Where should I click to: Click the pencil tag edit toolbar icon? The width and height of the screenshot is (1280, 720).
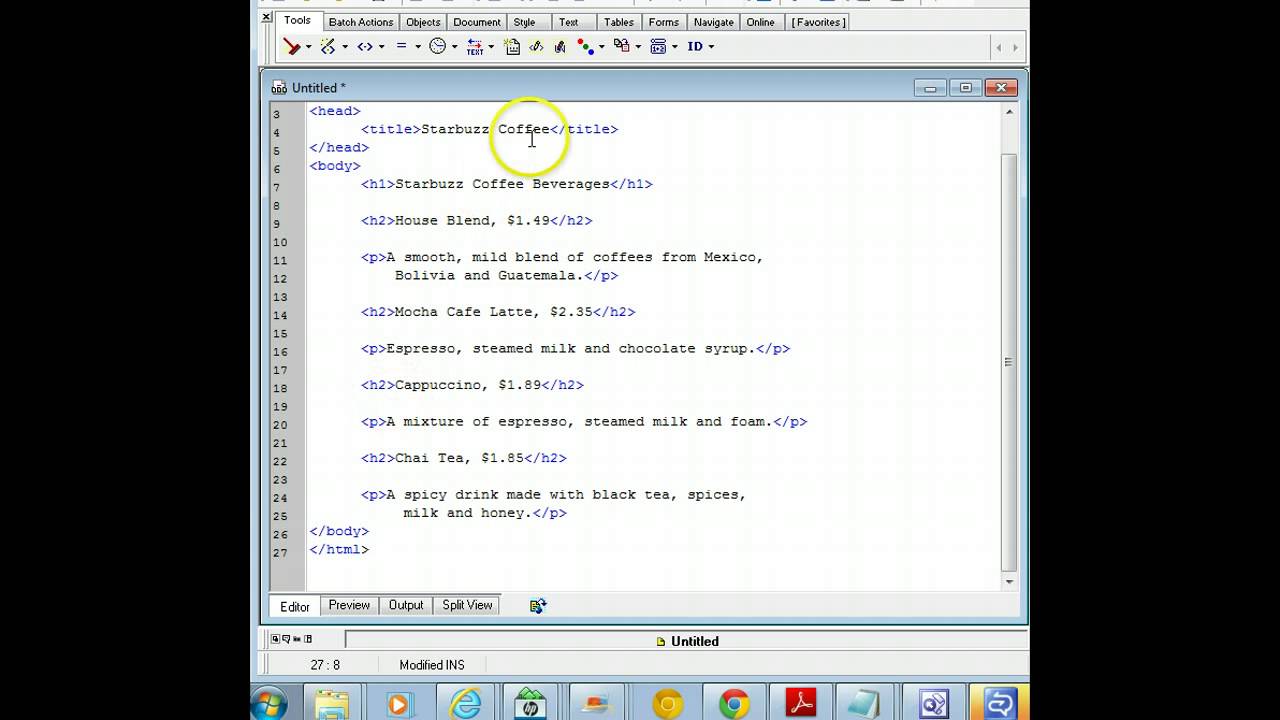536,46
